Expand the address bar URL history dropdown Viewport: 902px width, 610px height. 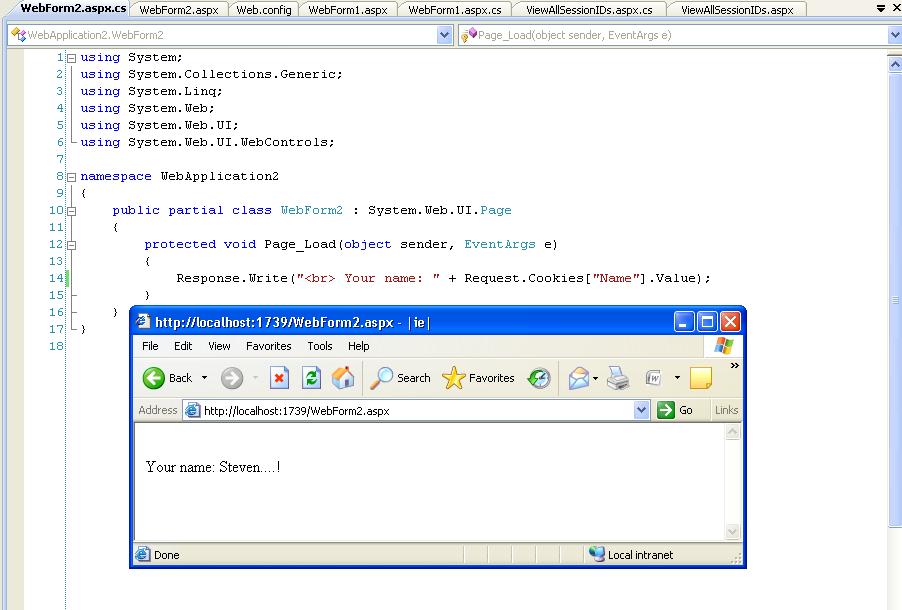(642, 410)
